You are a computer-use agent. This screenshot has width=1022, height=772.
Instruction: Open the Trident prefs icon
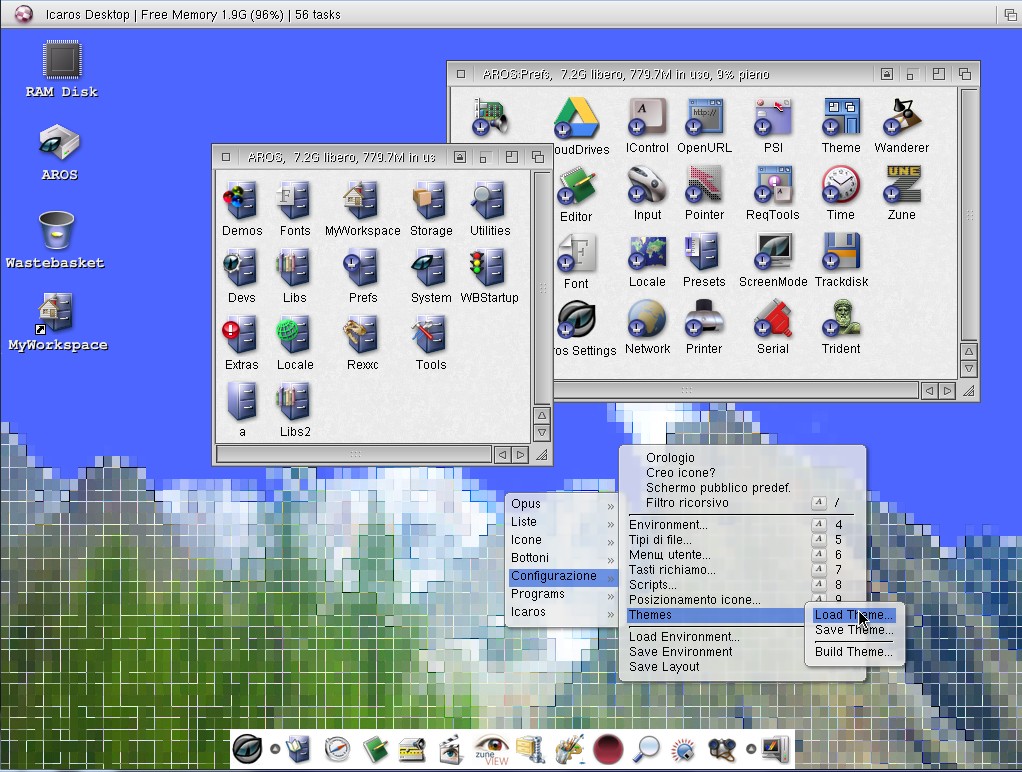click(840, 322)
